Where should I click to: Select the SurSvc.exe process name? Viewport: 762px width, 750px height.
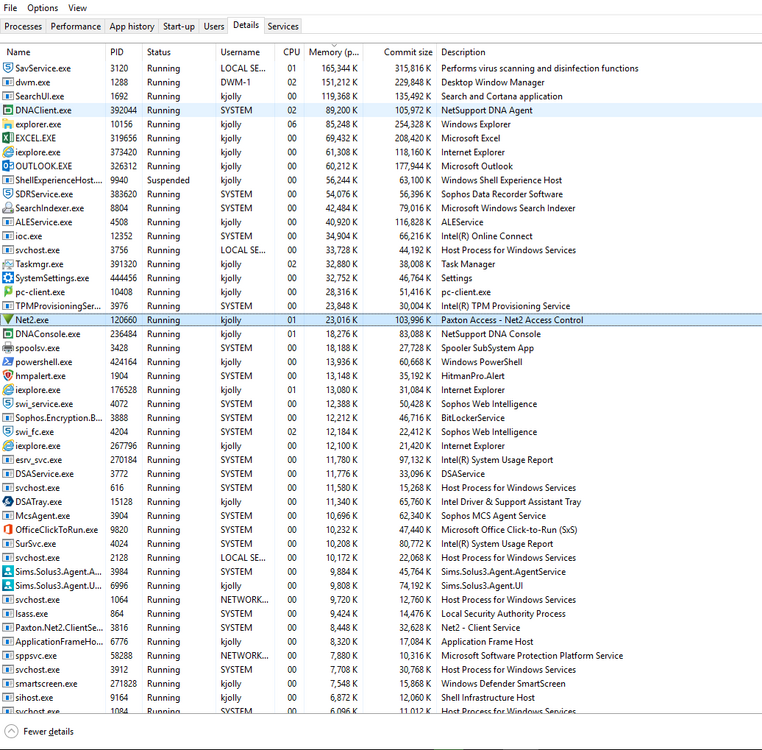click(35, 544)
